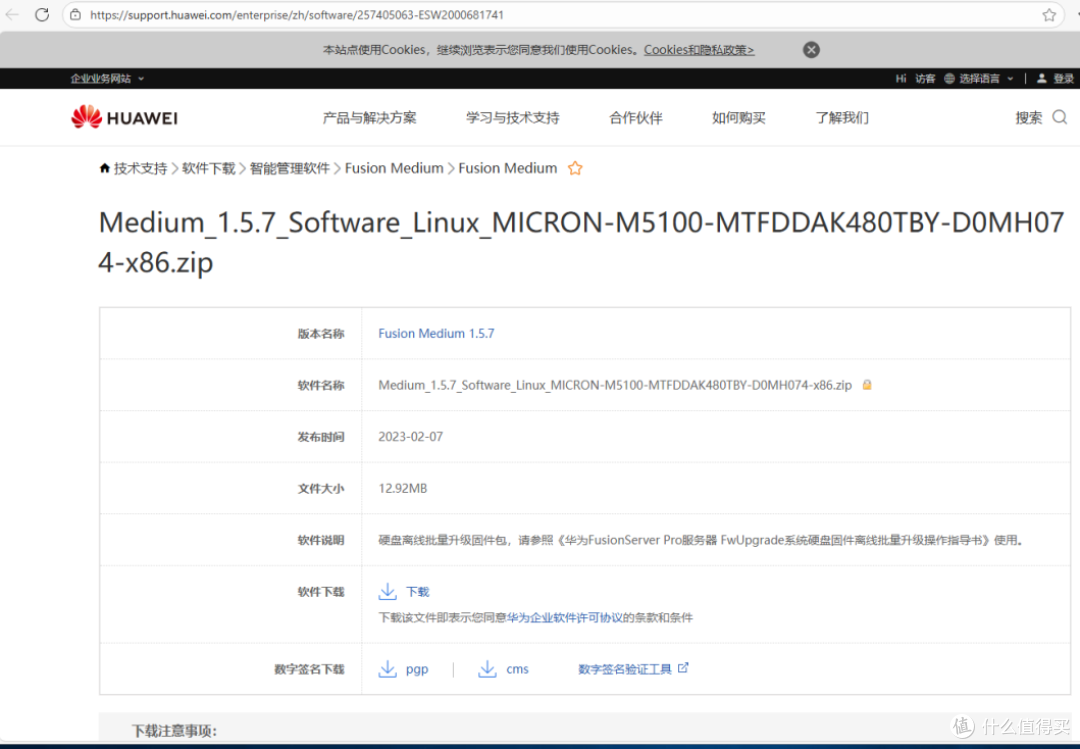The width and height of the screenshot is (1080, 749).
Task: Click the cms text link
Action: (517, 669)
